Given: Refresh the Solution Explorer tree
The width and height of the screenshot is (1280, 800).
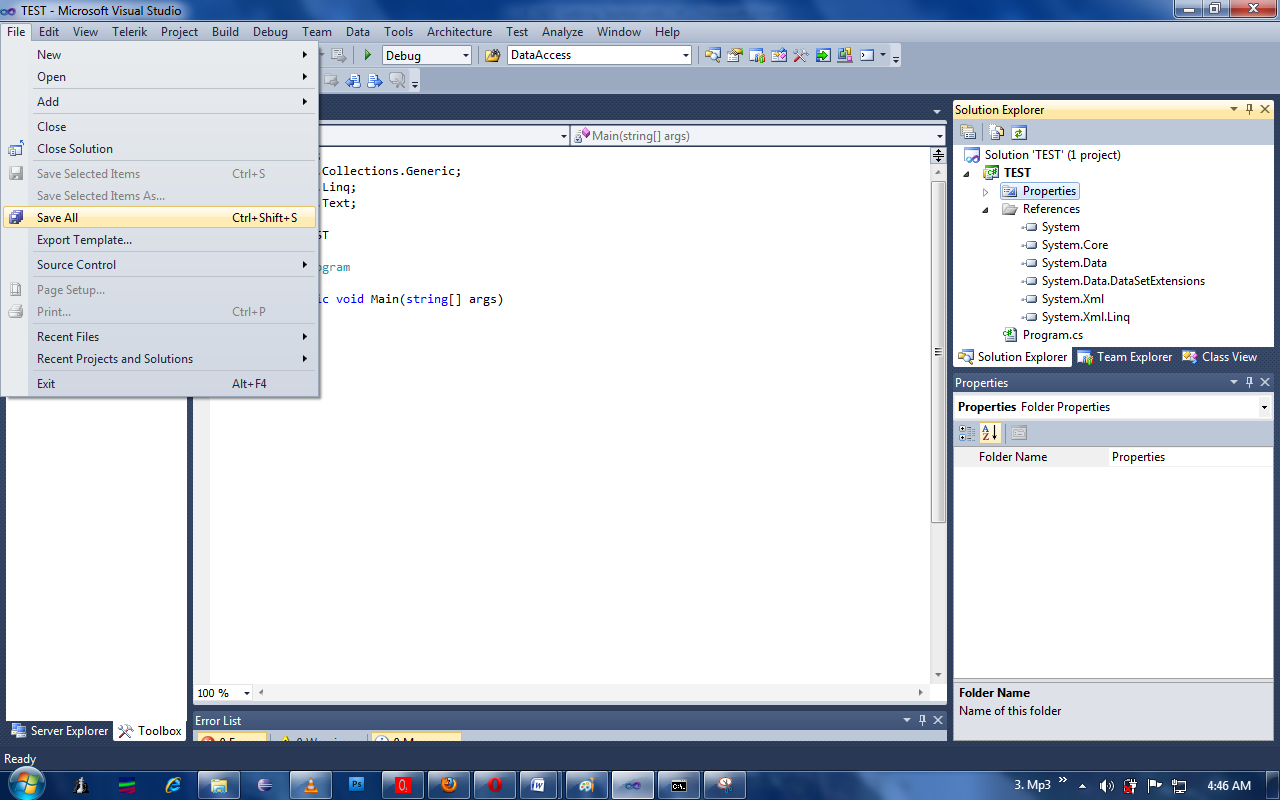Looking at the screenshot, I should click(1019, 132).
